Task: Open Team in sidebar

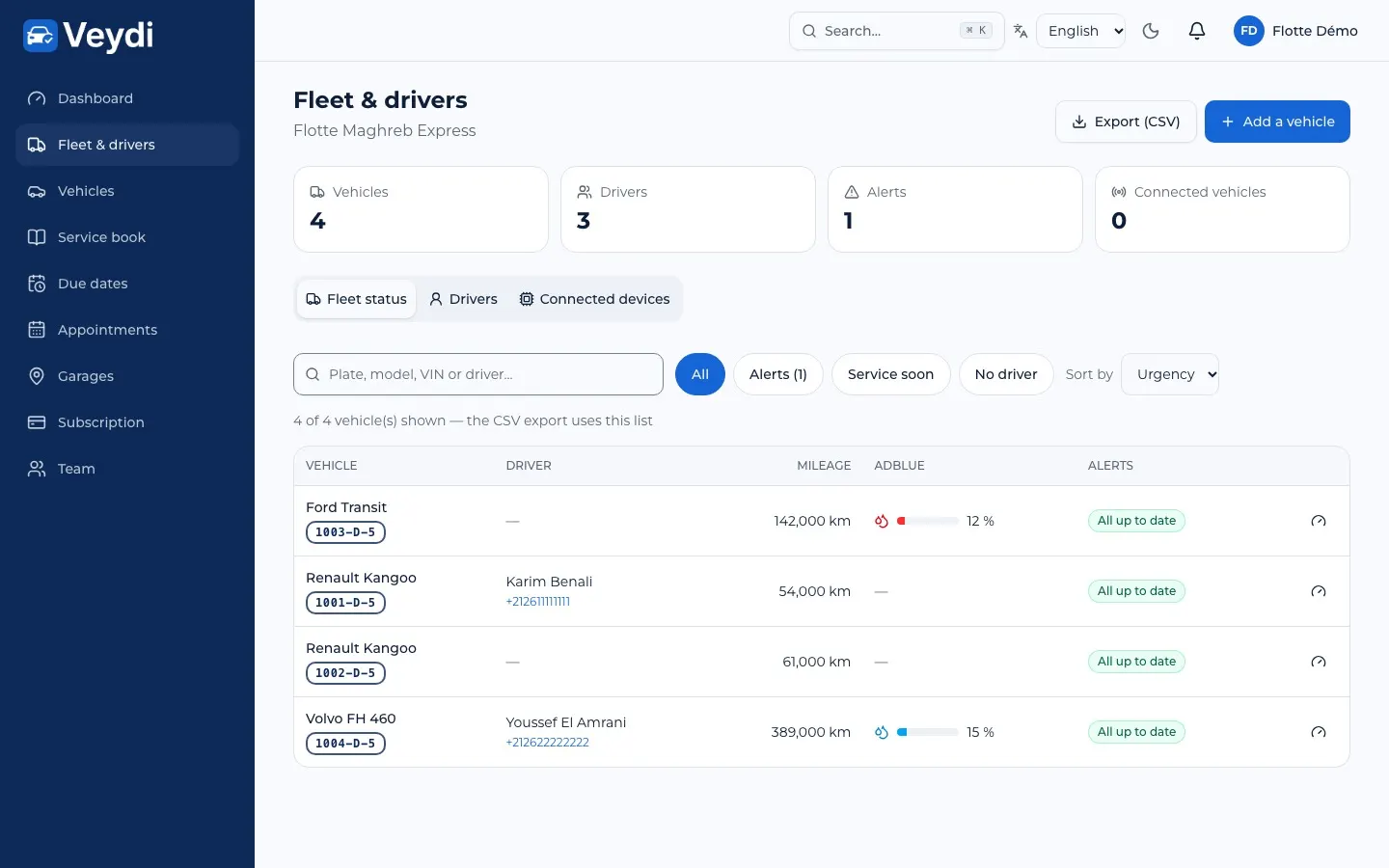Action: coord(127,469)
